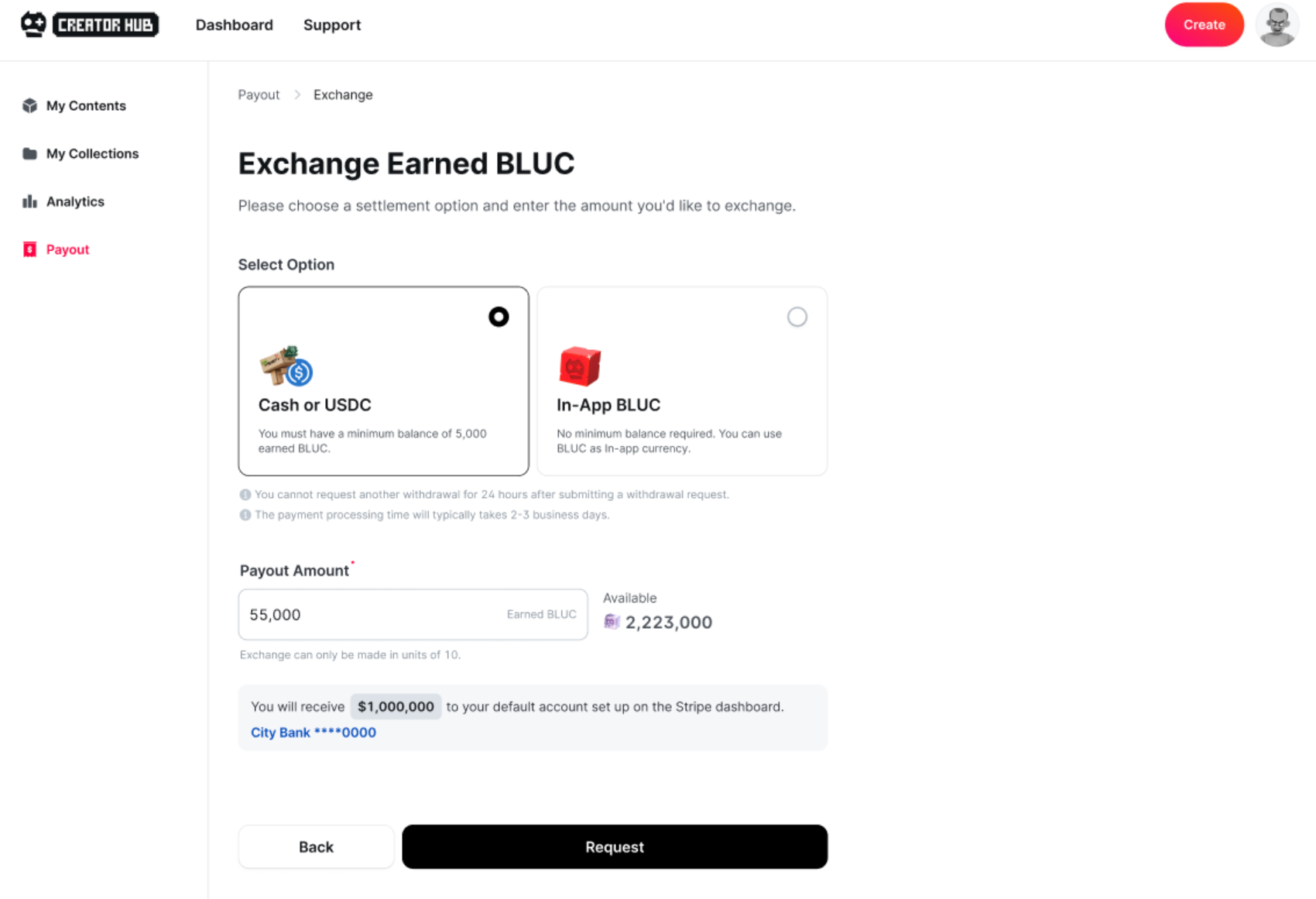Select the In-App BLUC radio button
Screen dimensions: 1316x899
(797, 317)
